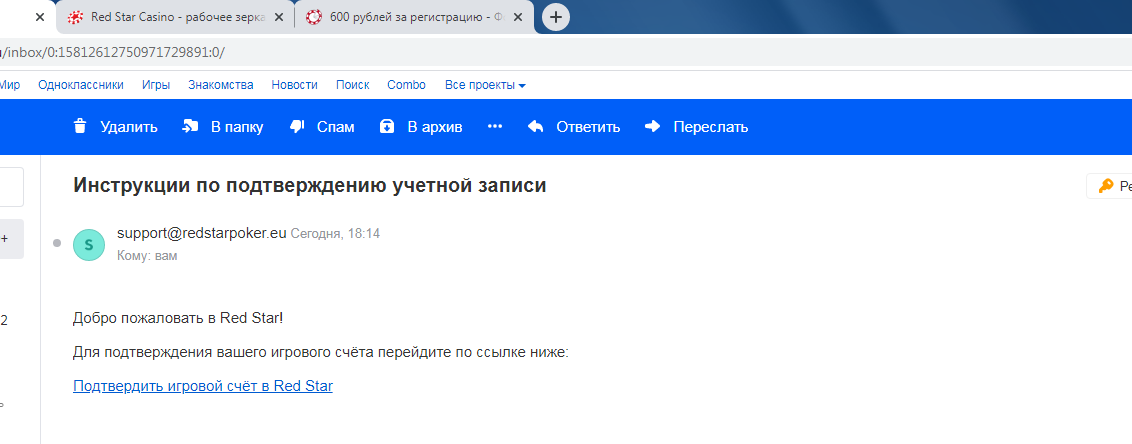Click the Удалить label in toolbar
This screenshot has width=1132, height=444.
click(x=129, y=127)
